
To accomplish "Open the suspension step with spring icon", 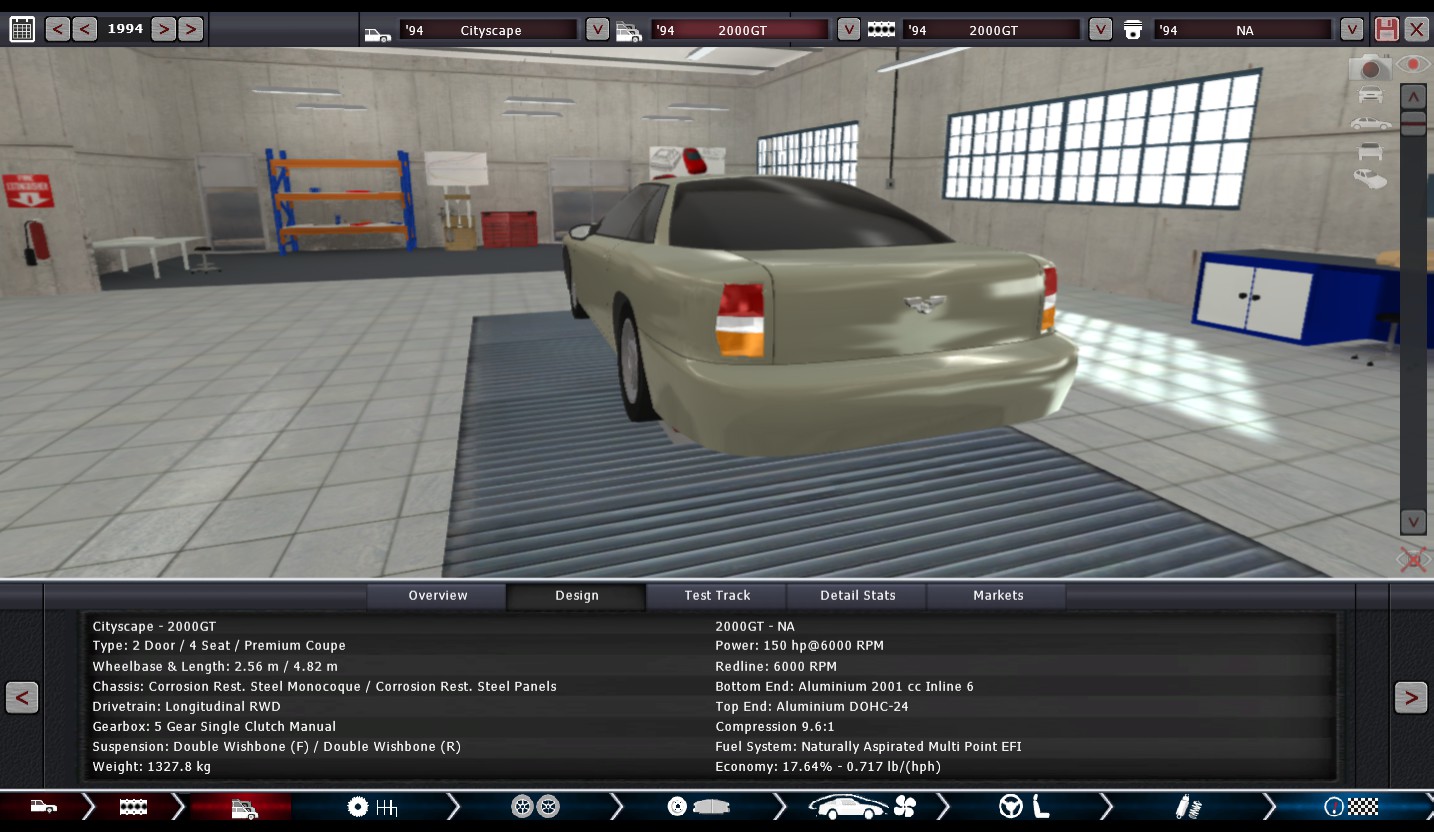I will (1188, 806).
